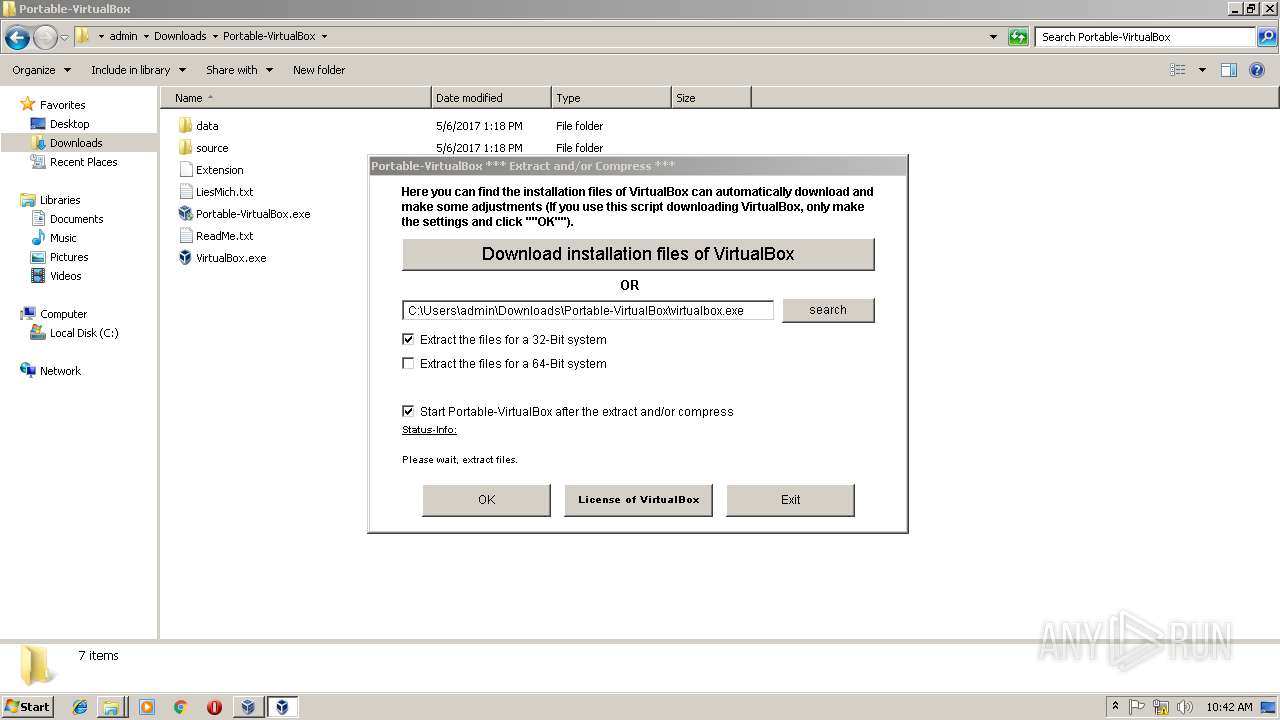The width and height of the screenshot is (1280, 720).
Task: Open Recent Places in Favorites
Action: tap(83, 162)
